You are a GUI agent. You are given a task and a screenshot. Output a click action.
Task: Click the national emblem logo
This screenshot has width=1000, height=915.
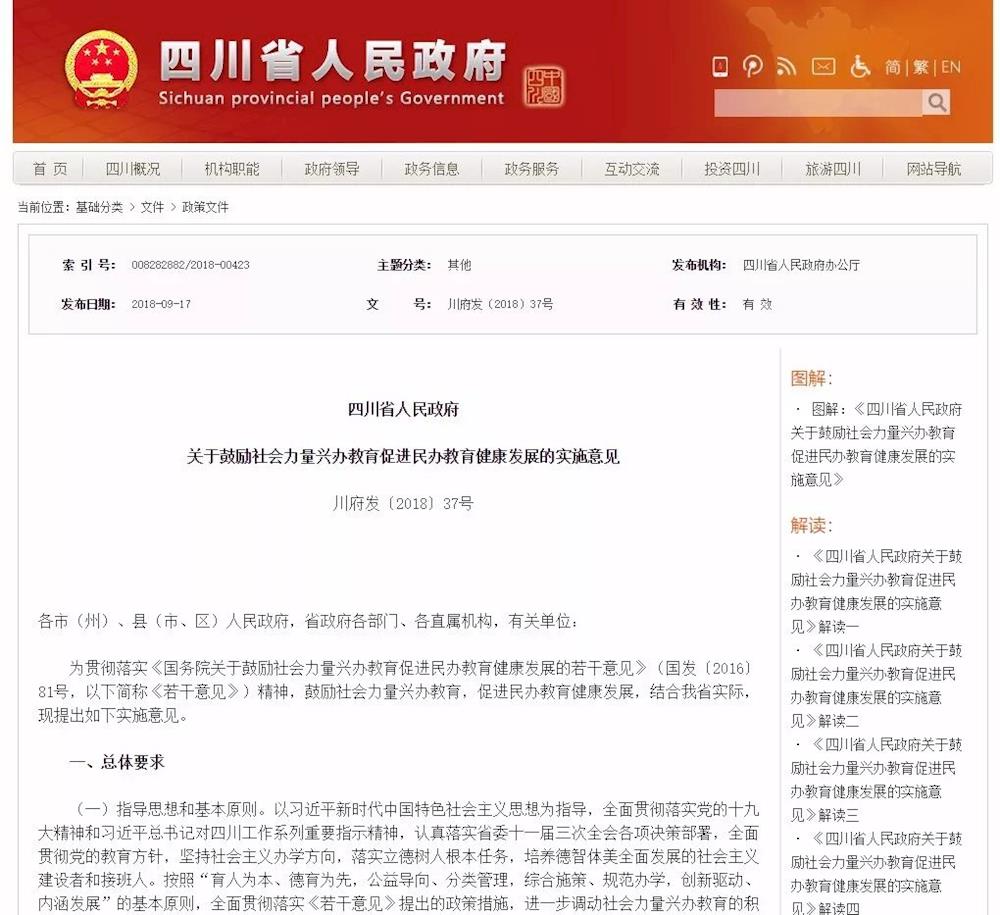[x=100, y=70]
